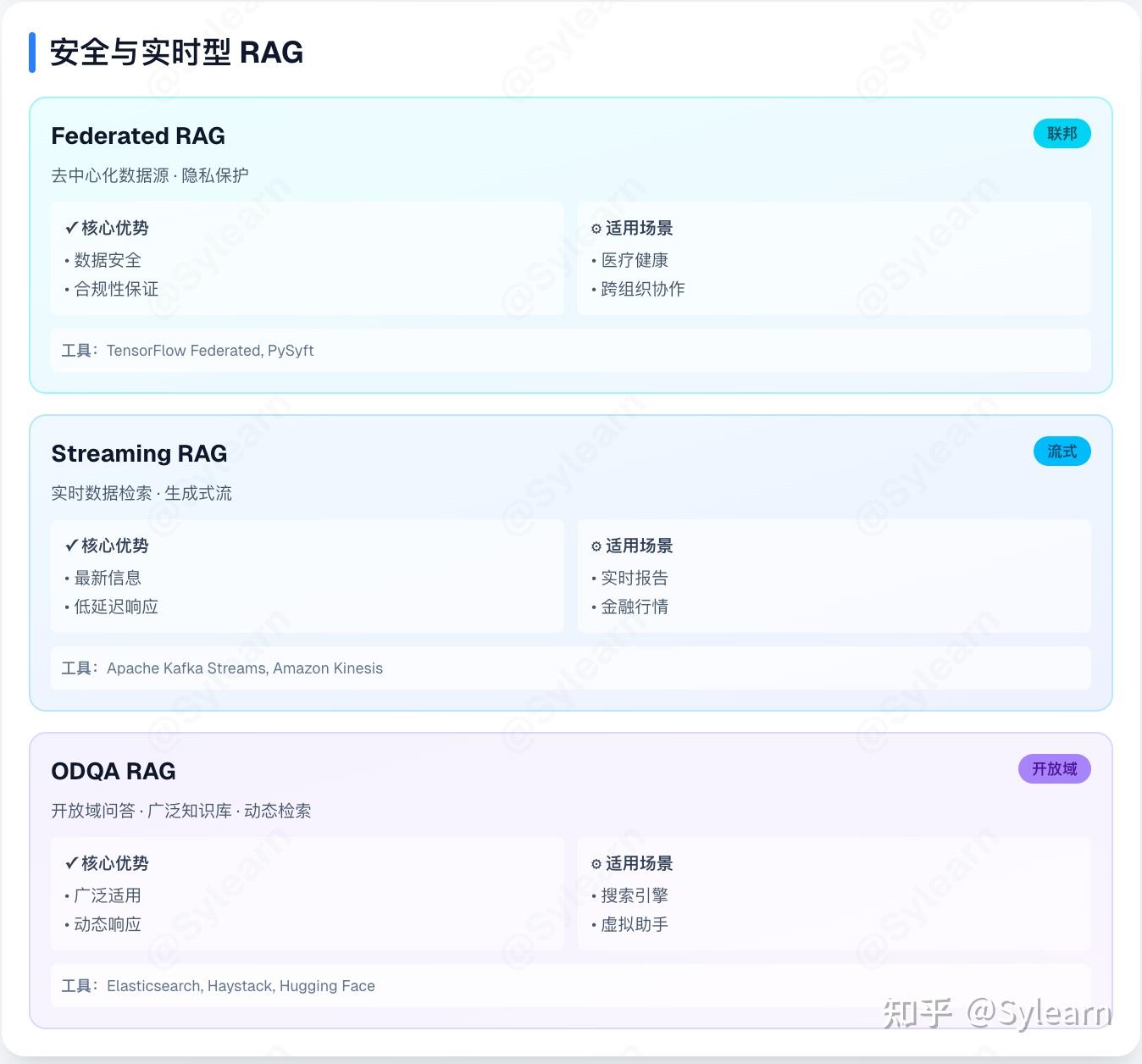The image size is (1142, 1064).
Task: Click the checkmark icon in Streaming RAG card
Action: point(70,546)
